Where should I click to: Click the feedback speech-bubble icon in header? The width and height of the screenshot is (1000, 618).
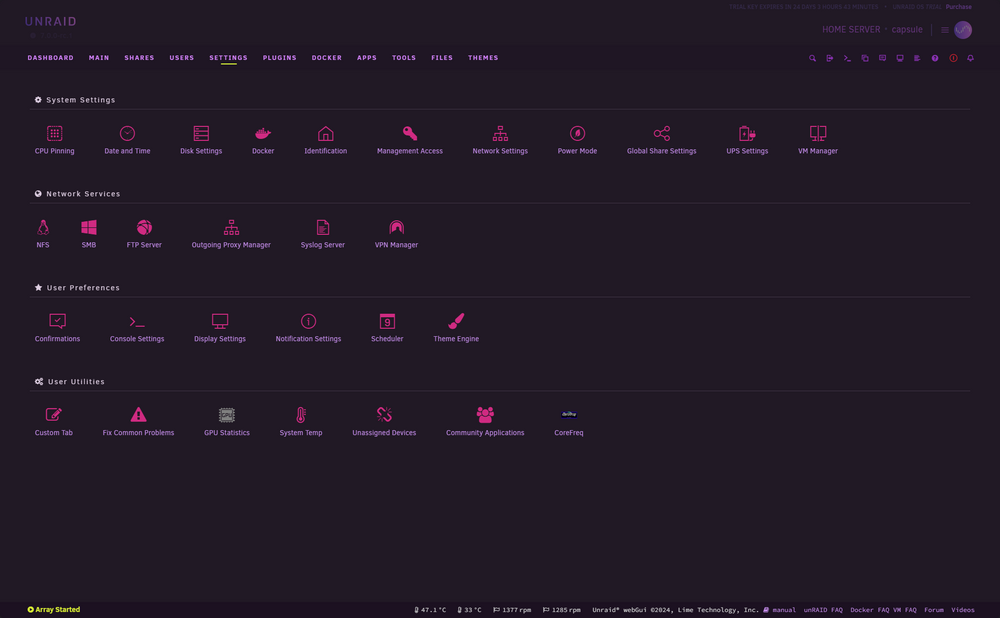click(882, 58)
